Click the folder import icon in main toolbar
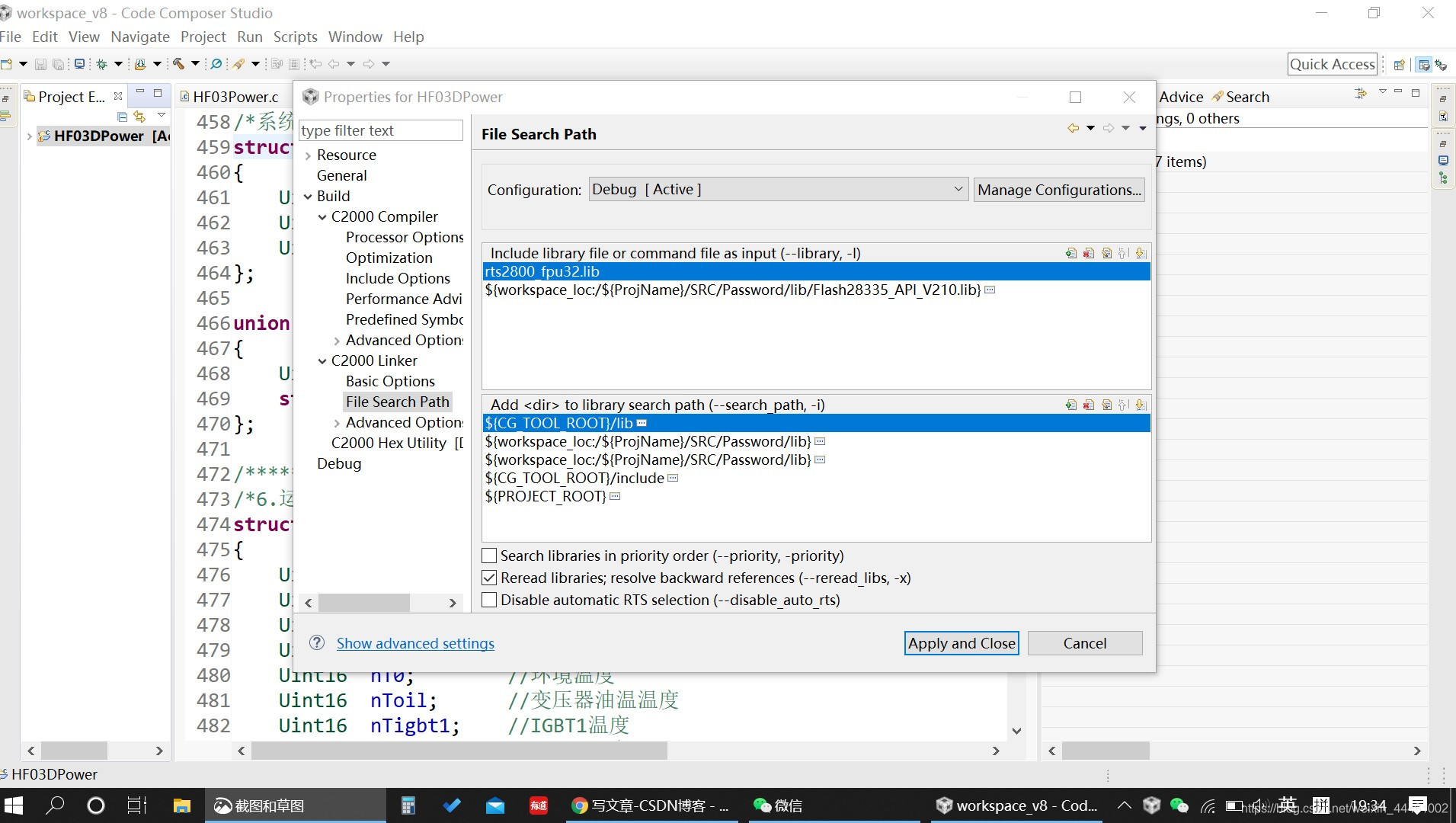This screenshot has height=823, width=1456. click(140, 64)
